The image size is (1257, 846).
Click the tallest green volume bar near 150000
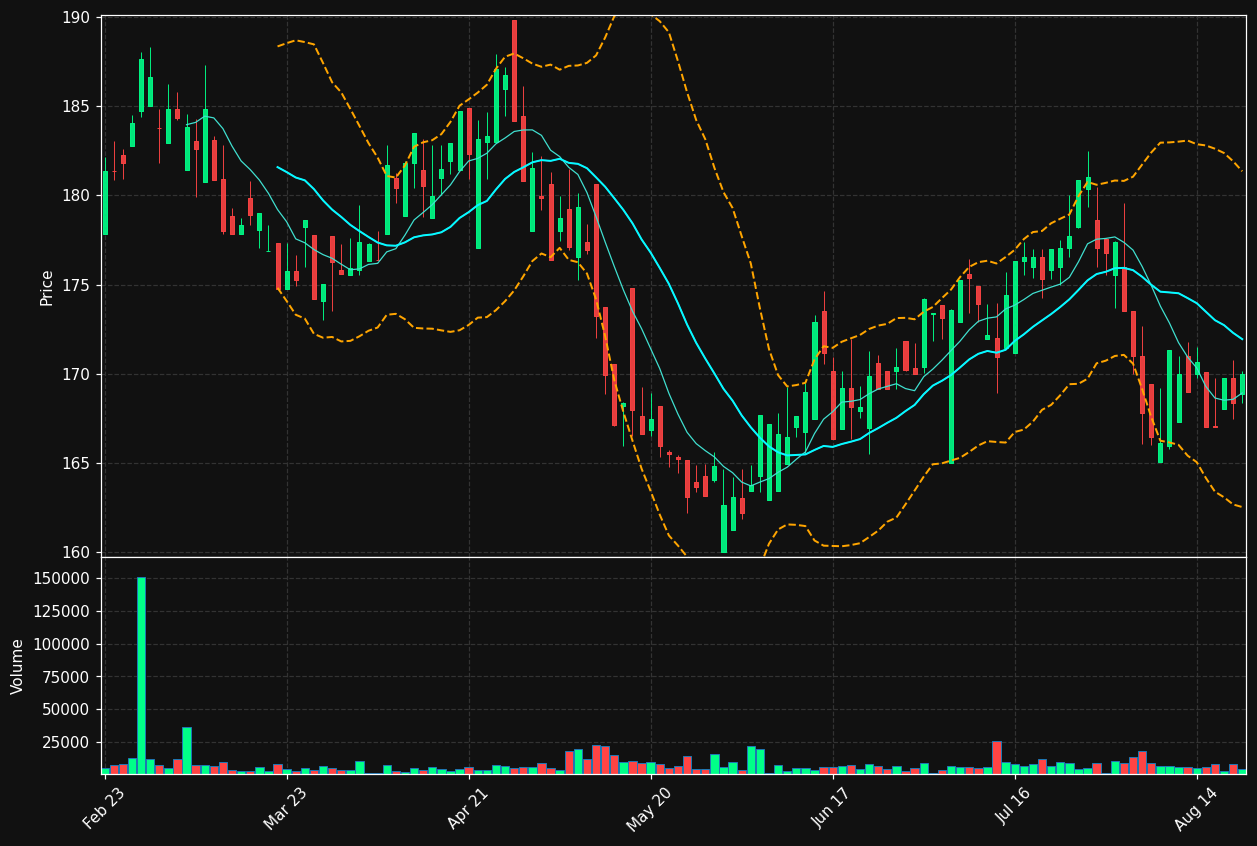click(x=141, y=675)
